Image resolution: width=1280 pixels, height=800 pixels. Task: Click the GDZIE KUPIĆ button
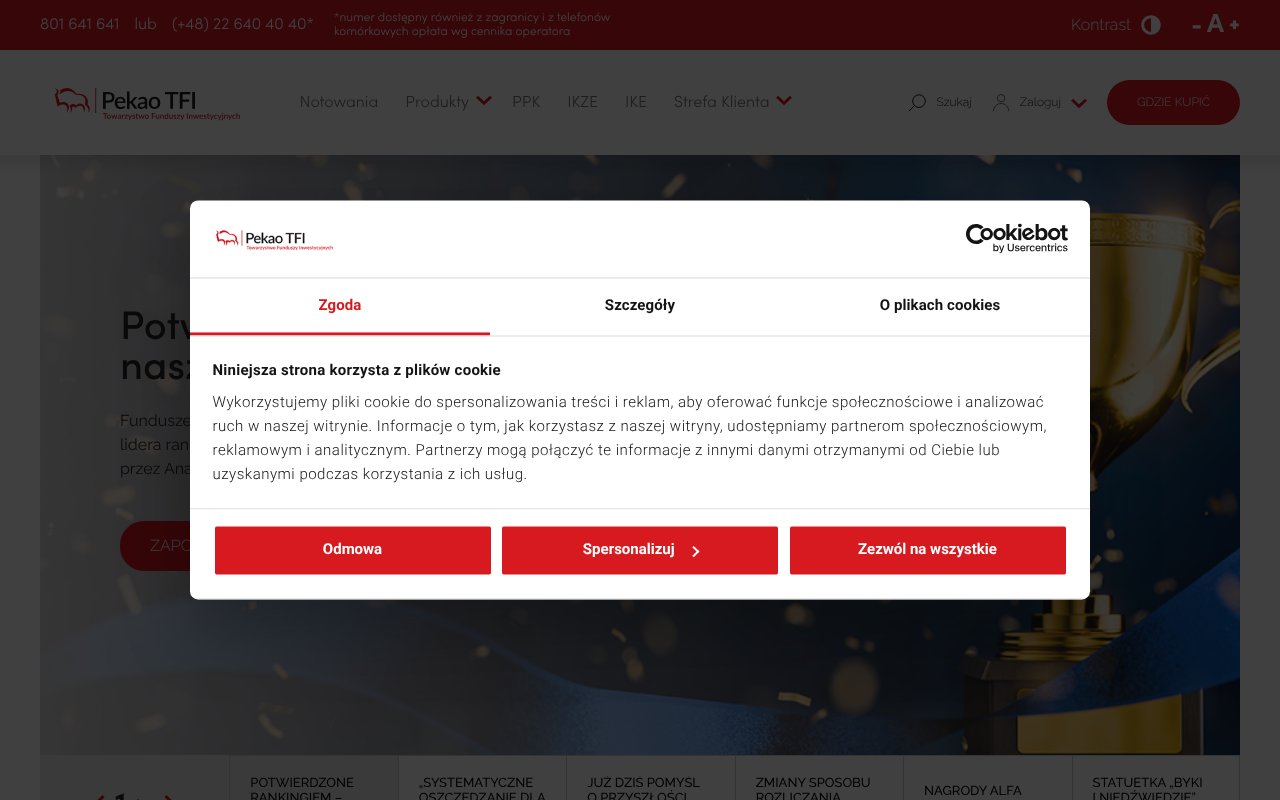point(1173,102)
